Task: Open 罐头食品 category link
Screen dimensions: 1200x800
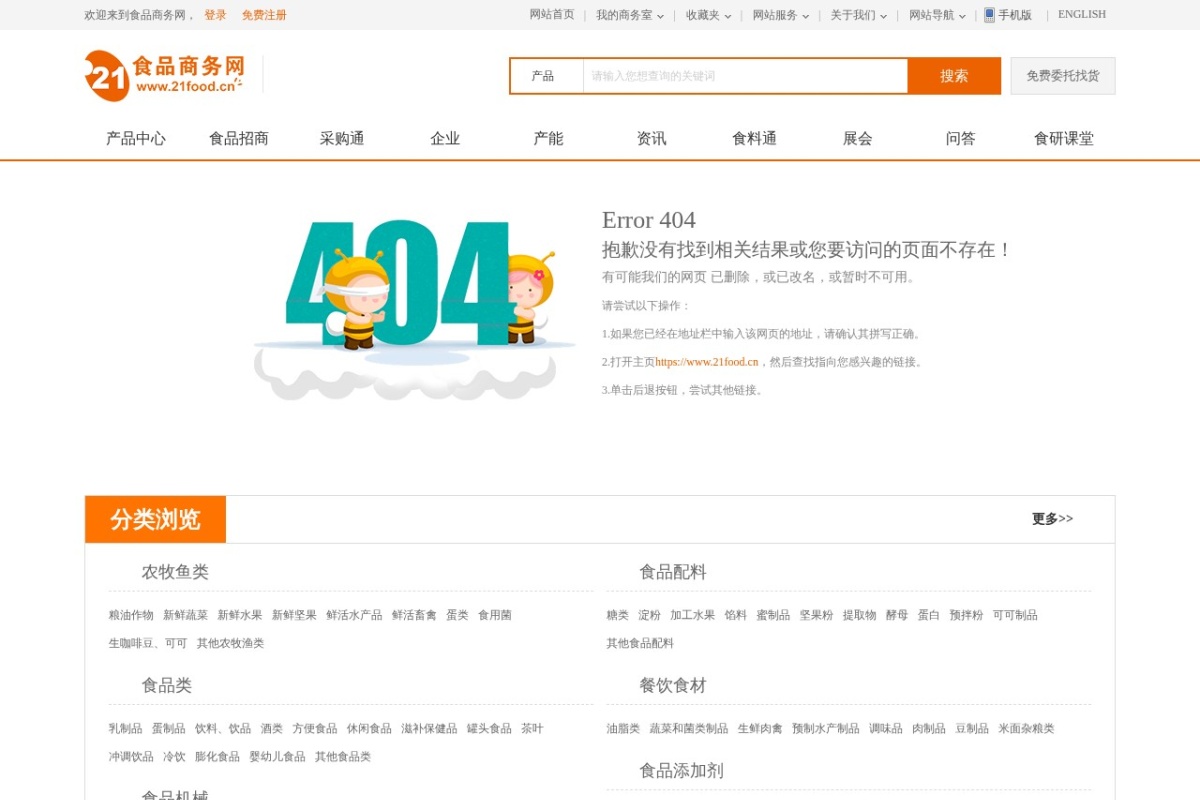Action: [489, 728]
